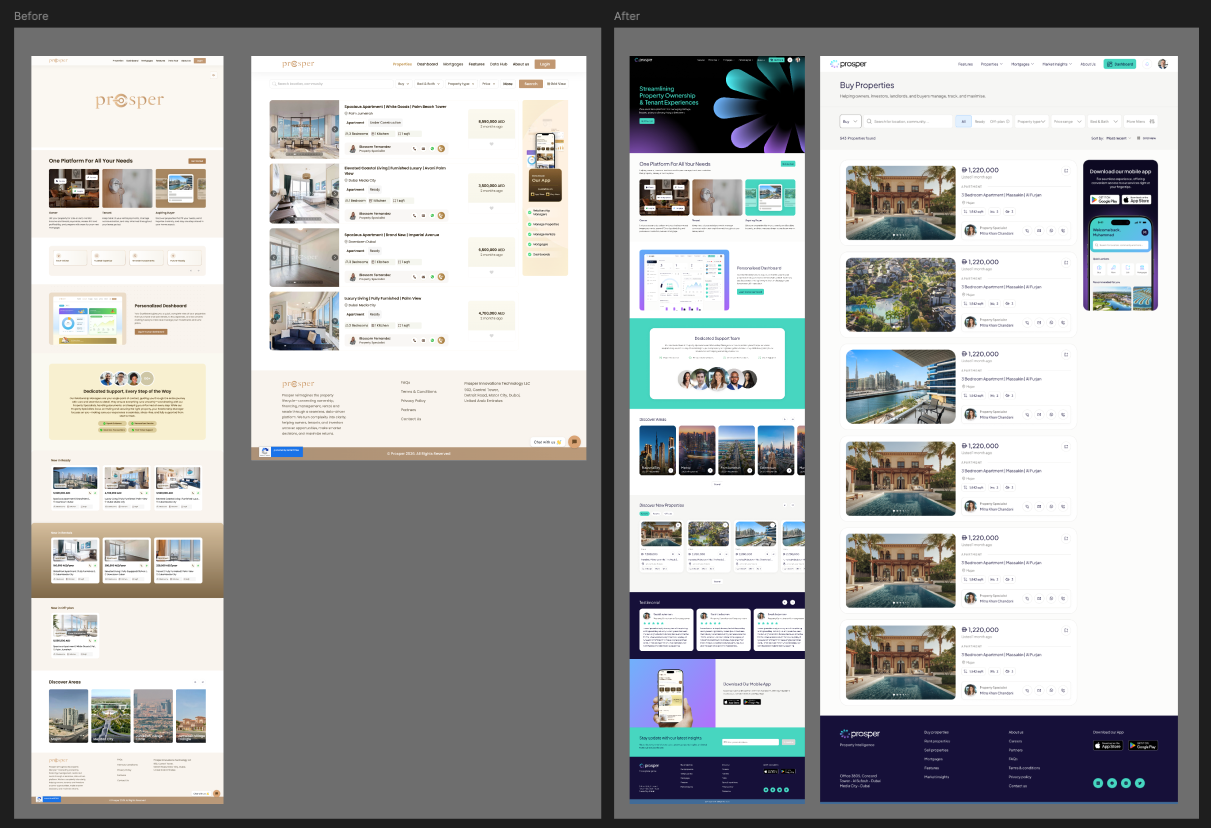Click the prosper logo in the After listing page header
Viewport: 1211px width, 828px height.
pyautogui.click(x=846, y=64)
